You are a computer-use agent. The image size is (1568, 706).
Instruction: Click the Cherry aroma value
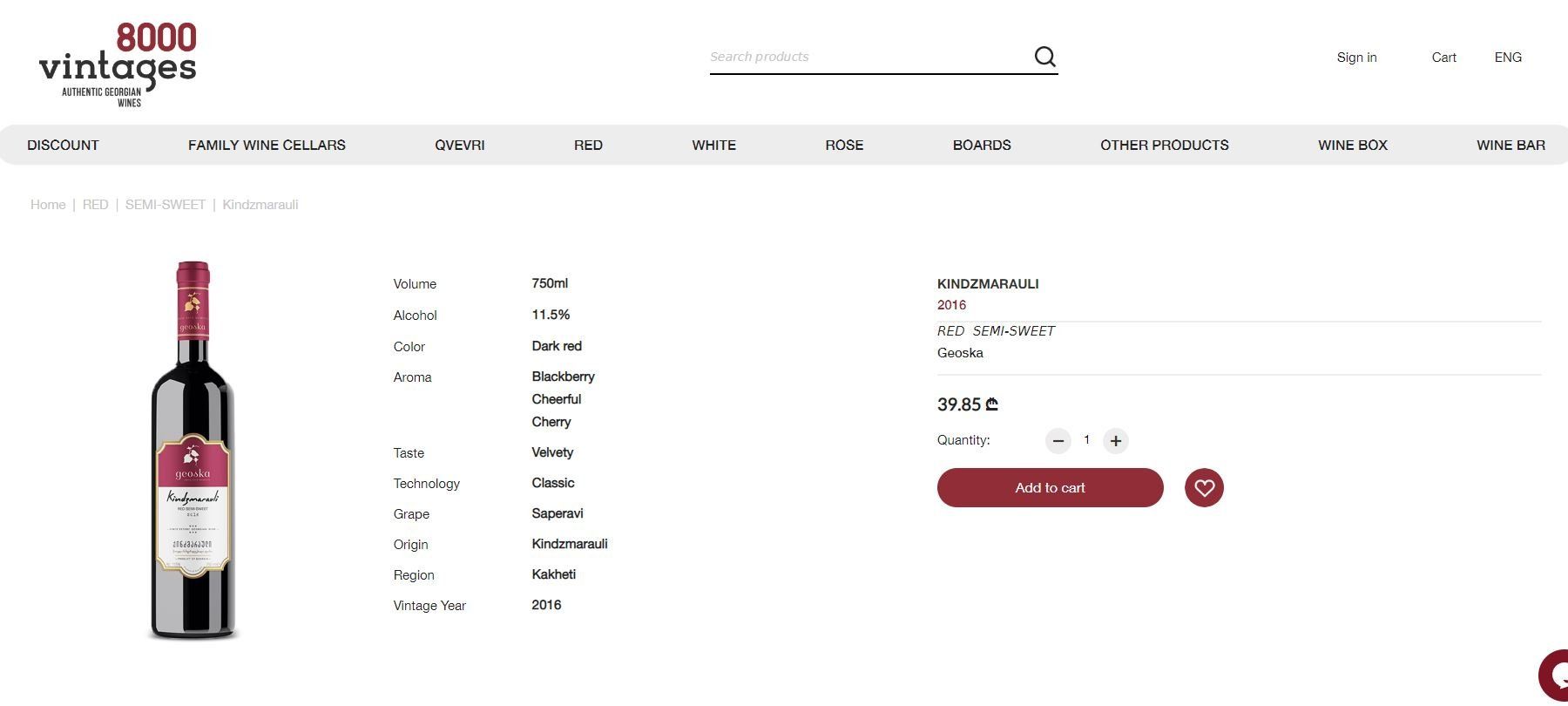(x=551, y=422)
